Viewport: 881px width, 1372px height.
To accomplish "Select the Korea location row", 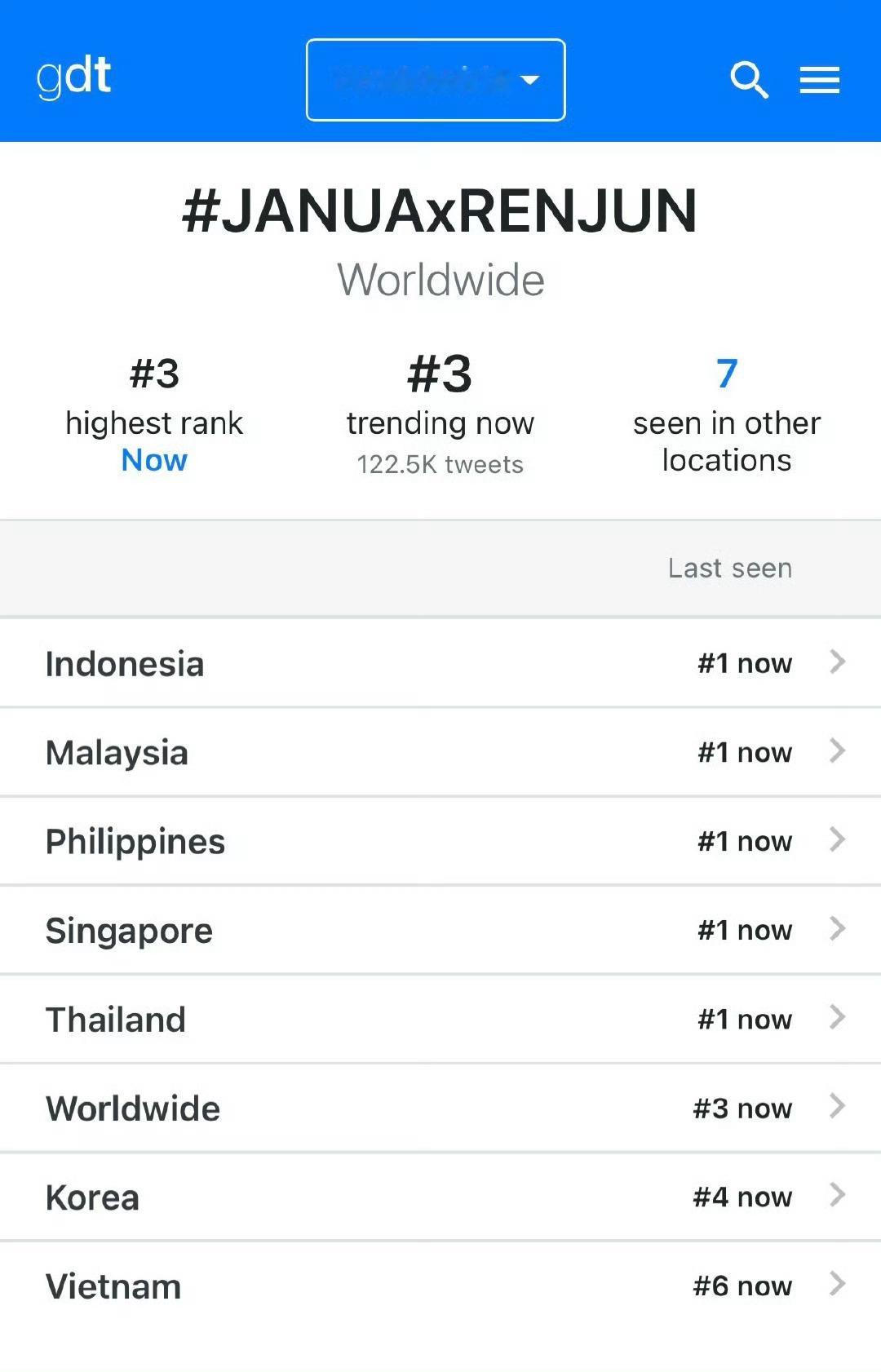I will point(440,1197).
